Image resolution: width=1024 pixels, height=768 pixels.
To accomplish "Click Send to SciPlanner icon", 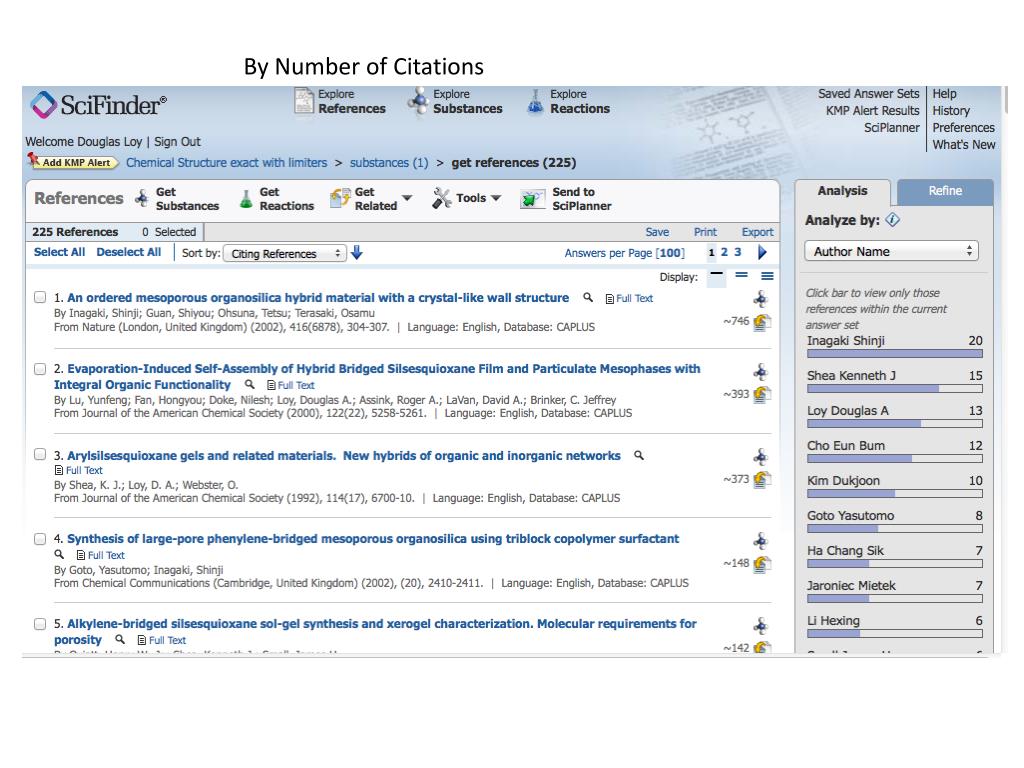I will 532,199.
